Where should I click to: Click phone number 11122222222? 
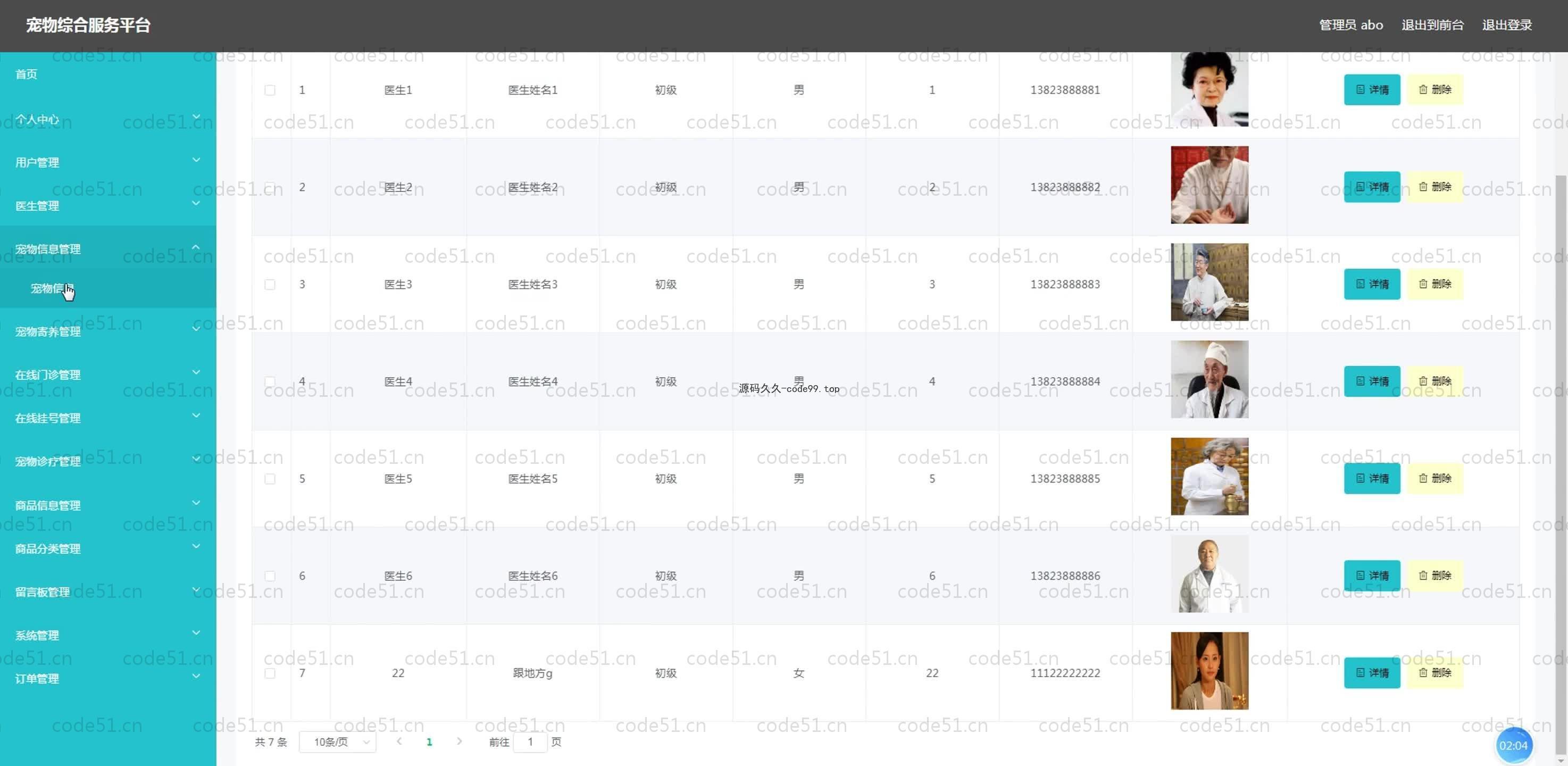1065,673
